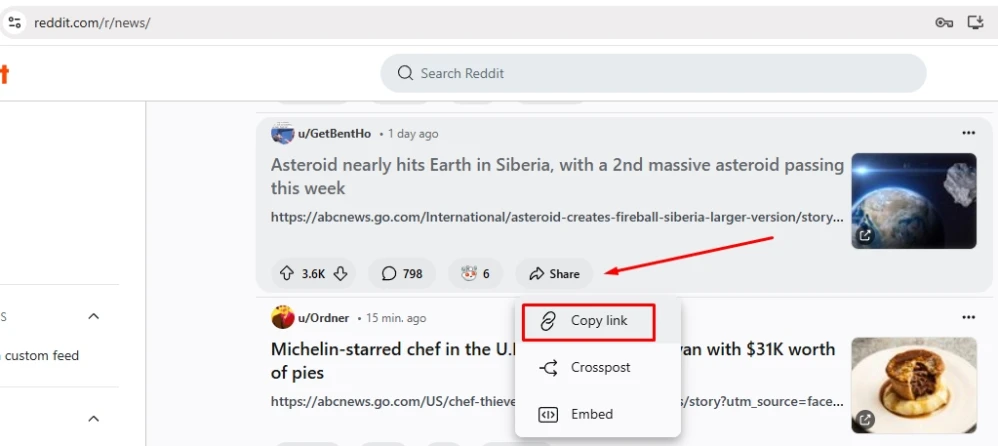Image resolution: width=998 pixels, height=446 pixels.
Task: Open u/Ordner user profile
Action: click(x=323, y=318)
